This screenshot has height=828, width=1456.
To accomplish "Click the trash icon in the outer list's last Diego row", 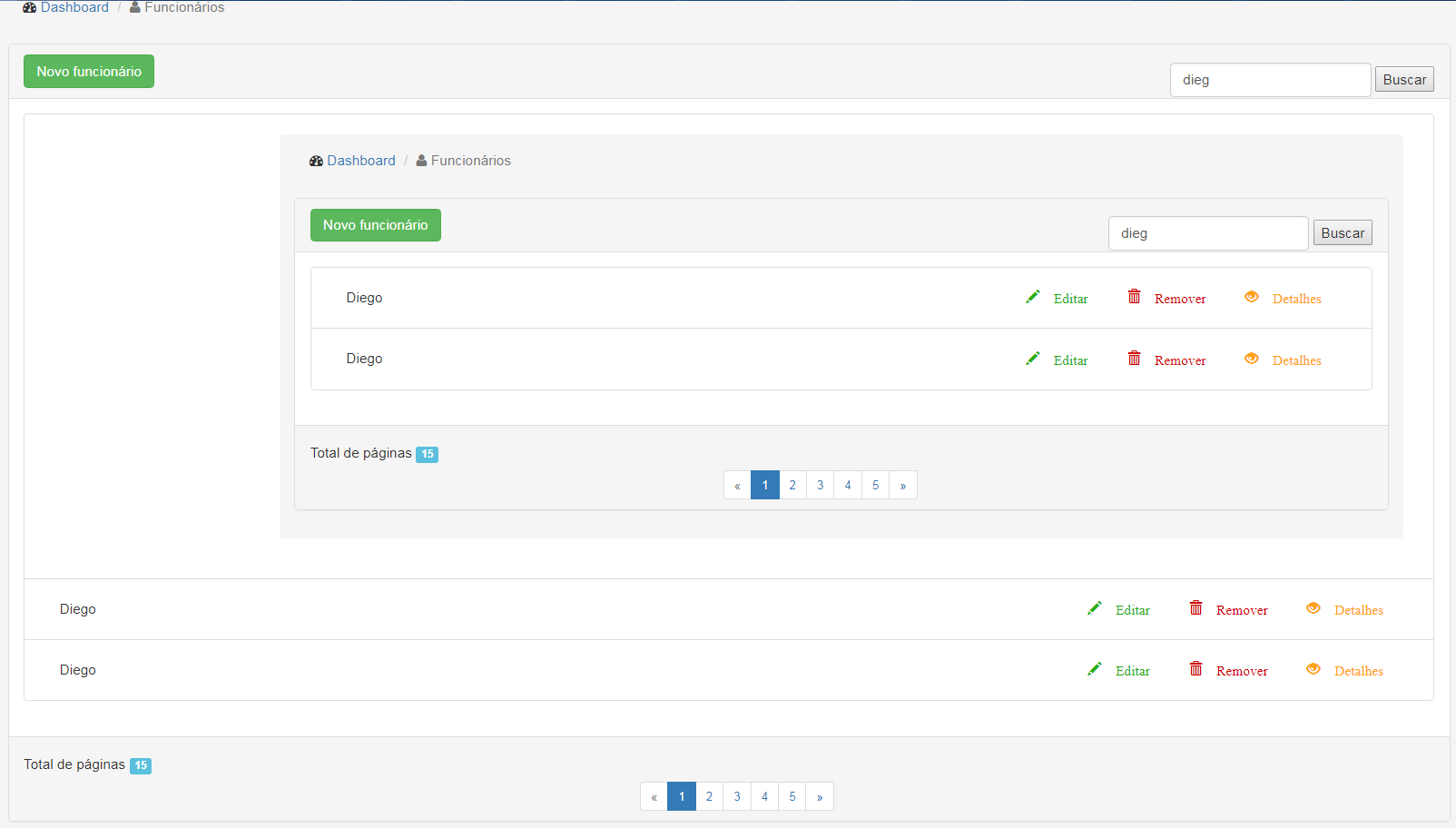I will point(1196,668).
